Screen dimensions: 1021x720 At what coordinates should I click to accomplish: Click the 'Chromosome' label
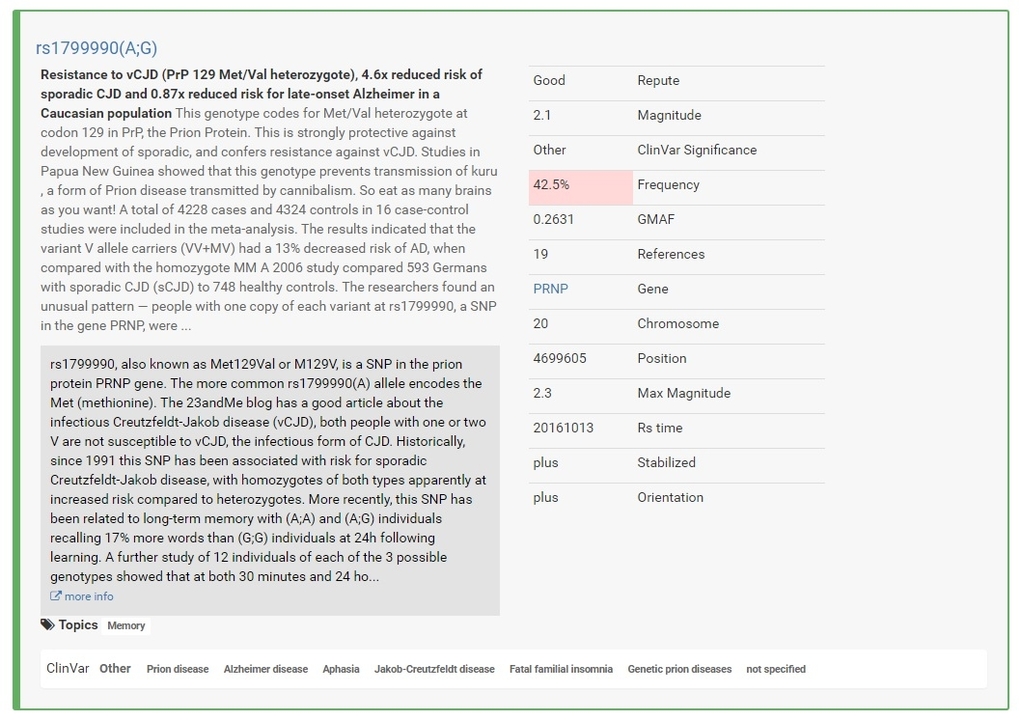tap(678, 324)
